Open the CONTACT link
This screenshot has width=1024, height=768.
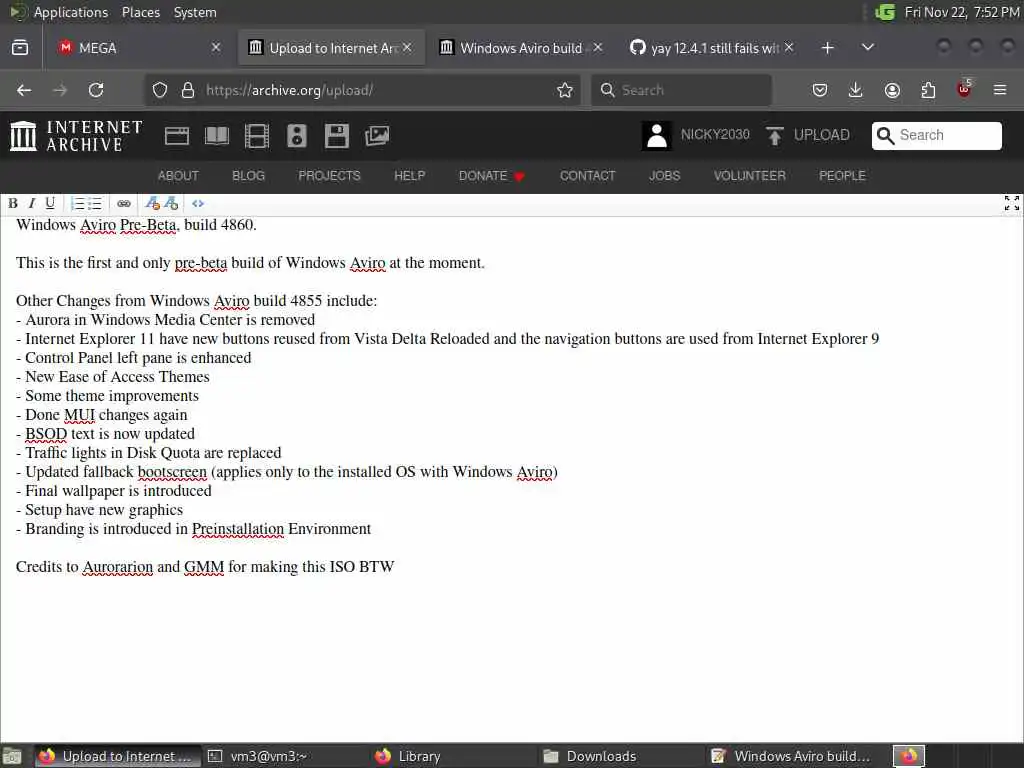point(587,176)
